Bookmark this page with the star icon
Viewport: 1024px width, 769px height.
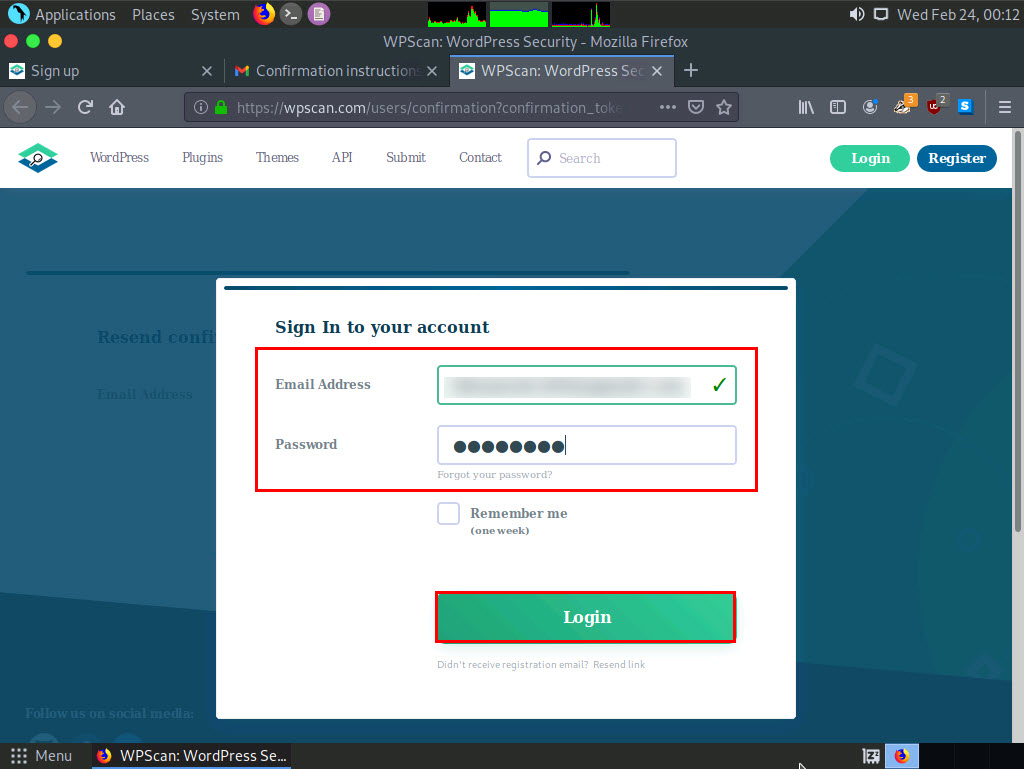(724, 107)
